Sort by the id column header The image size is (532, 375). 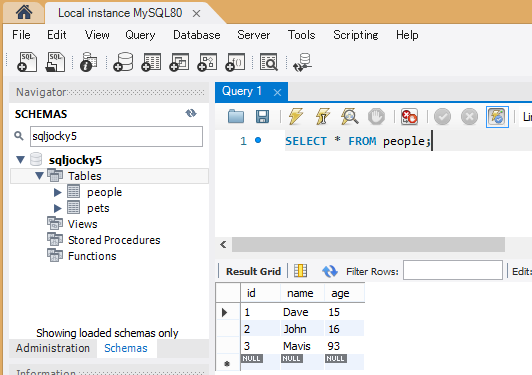click(261, 293)
